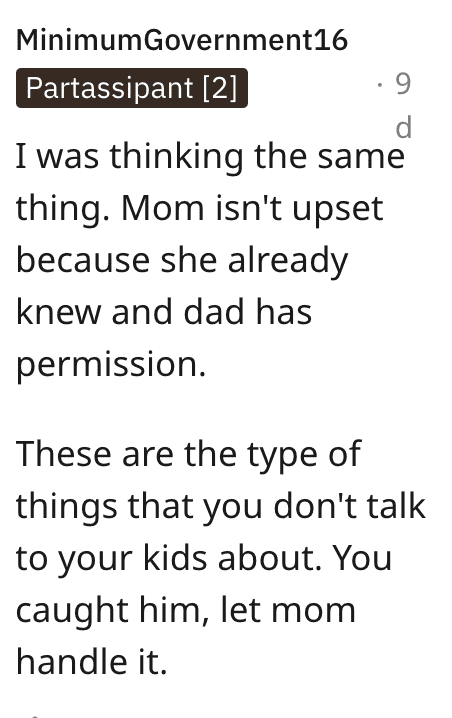The height and width of the screenshot is (718, 452).
Task: Click the word 'Mom' in first paragraph
Action: [162, 209]
